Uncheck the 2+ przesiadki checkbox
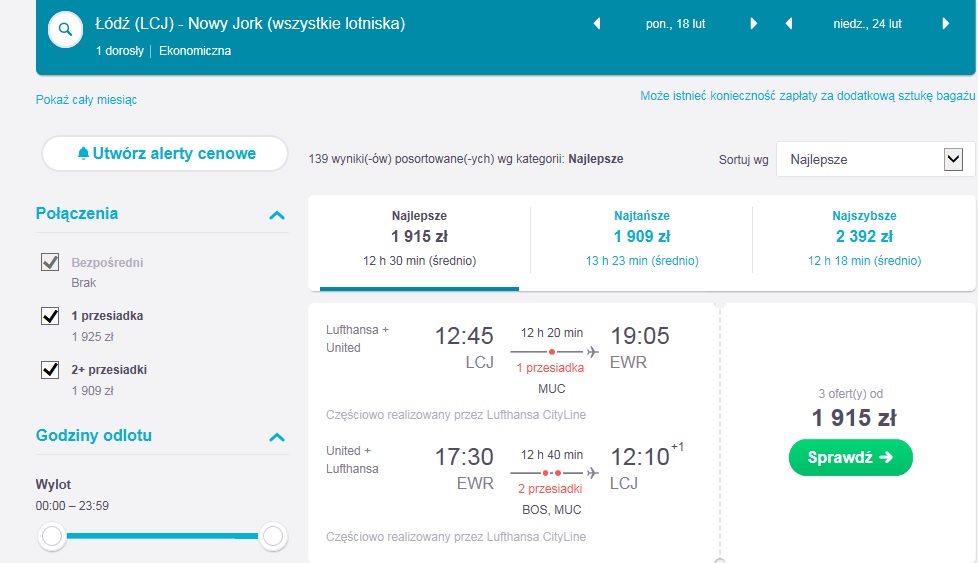 50,370
